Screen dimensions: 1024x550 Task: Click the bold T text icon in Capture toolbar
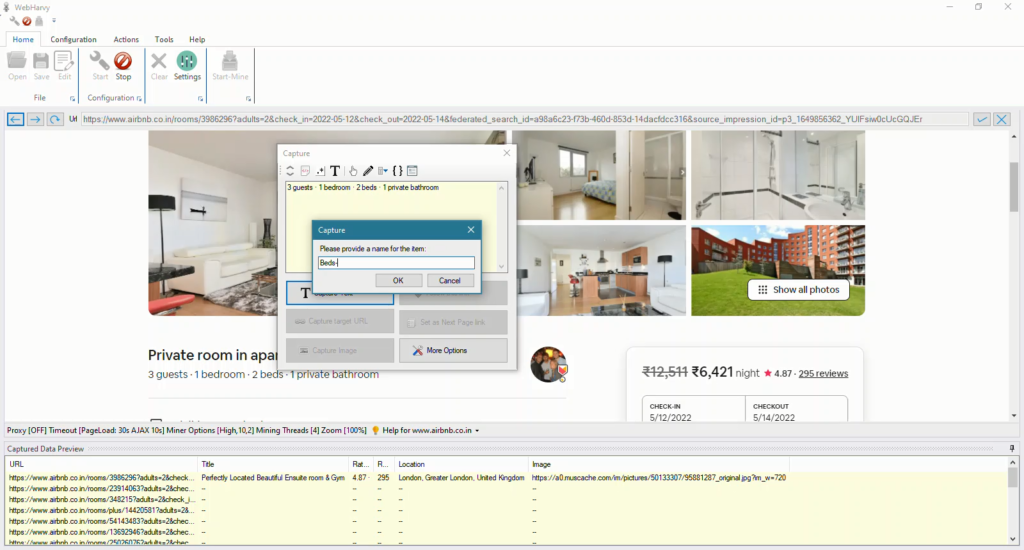tap(335, 171)
